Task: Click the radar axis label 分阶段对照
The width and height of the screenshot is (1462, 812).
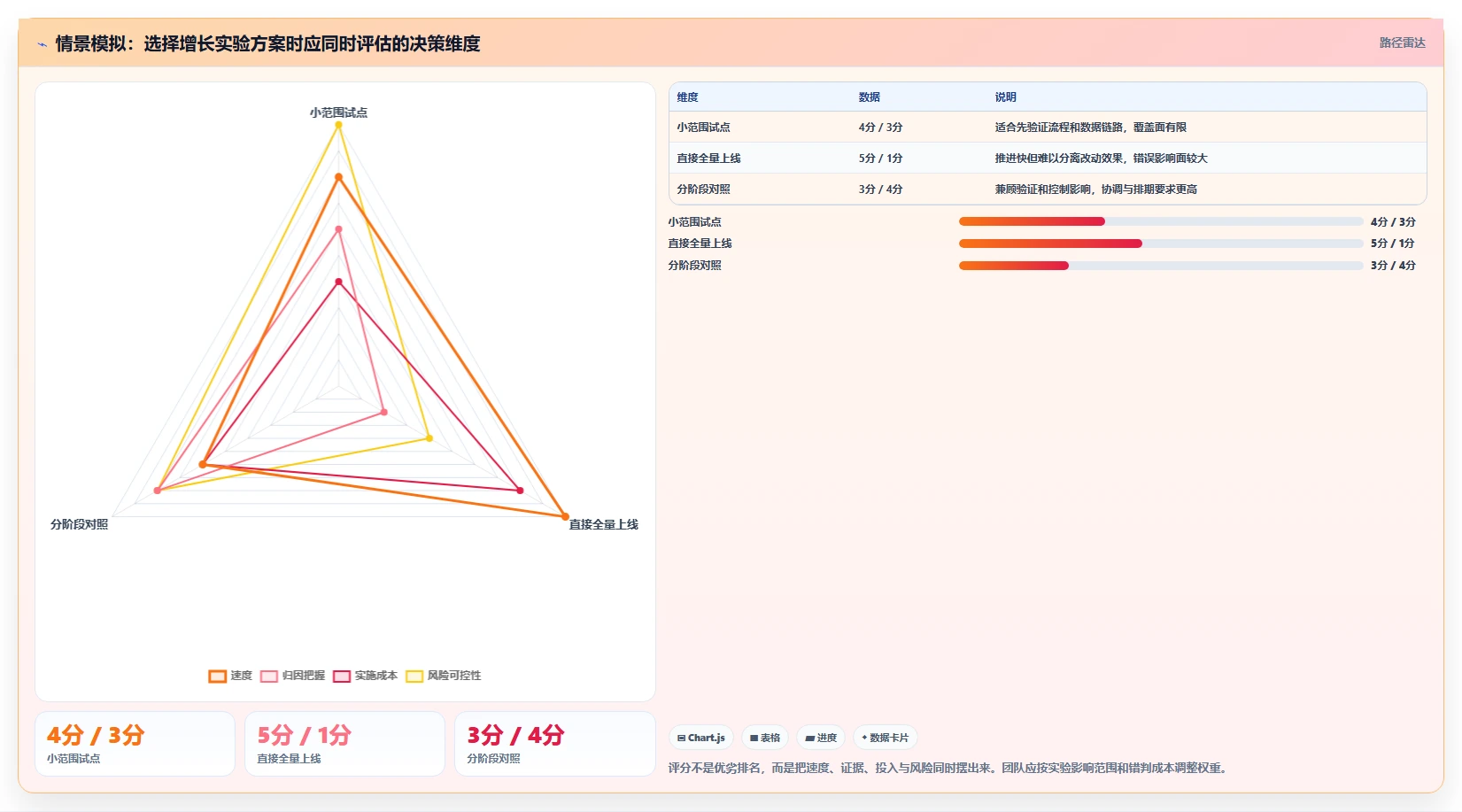Action: click(80, 524)
